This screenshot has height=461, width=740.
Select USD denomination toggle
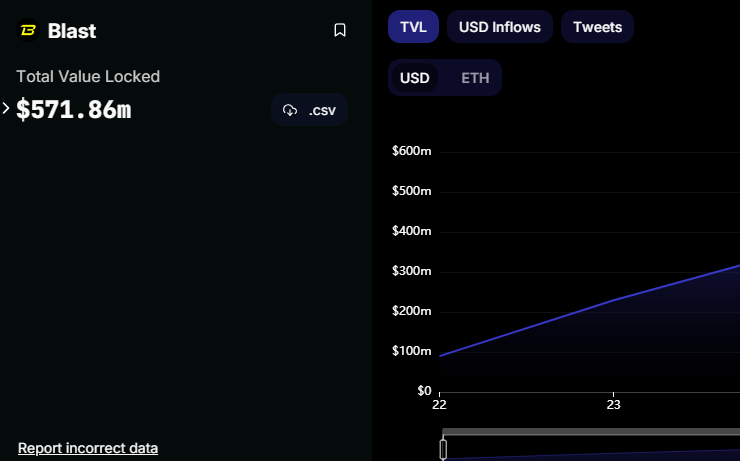point(415,78)
